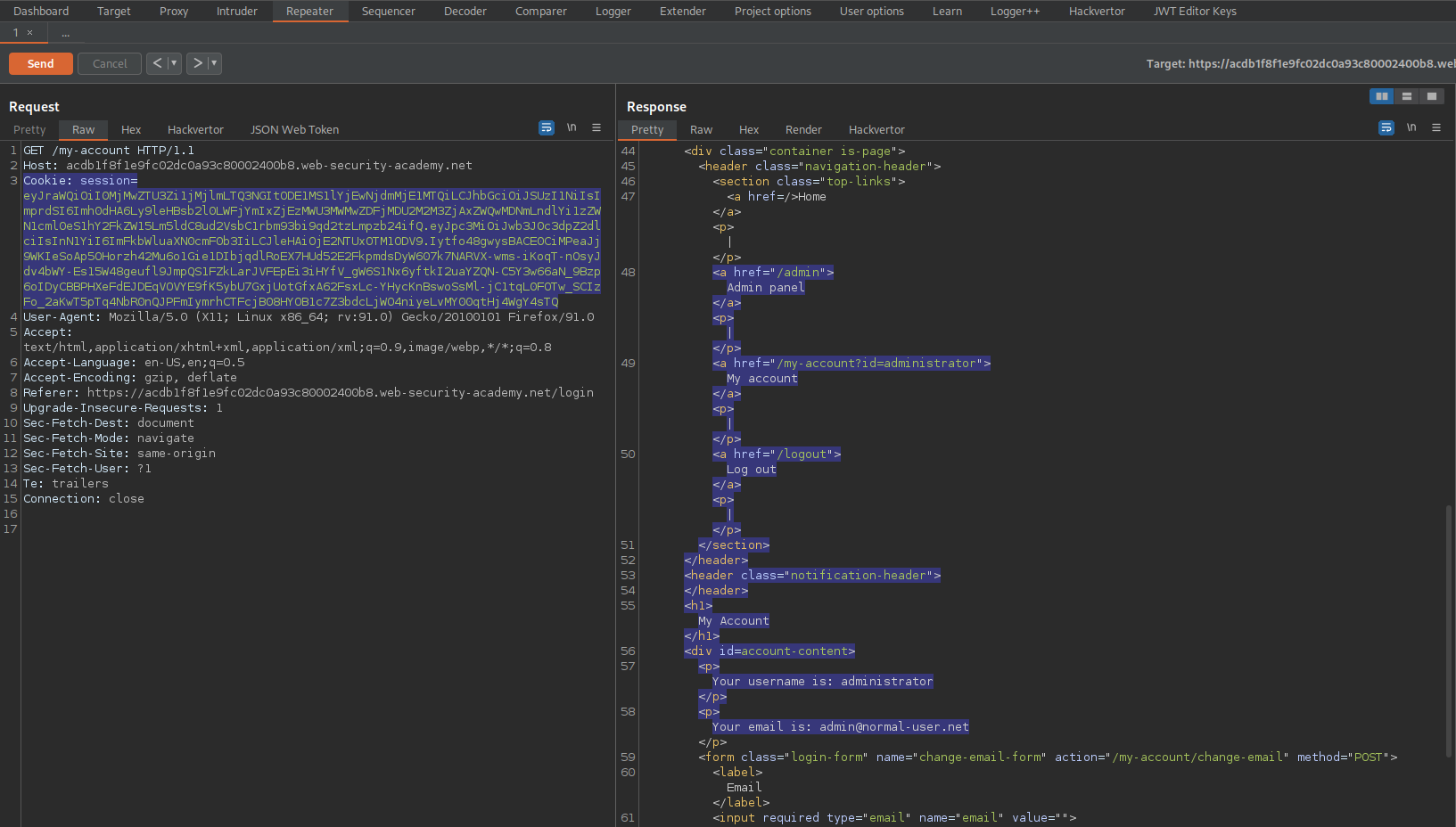
Task: Go forward to the next request with the > arrow
Action: click(x=198, y=63)
